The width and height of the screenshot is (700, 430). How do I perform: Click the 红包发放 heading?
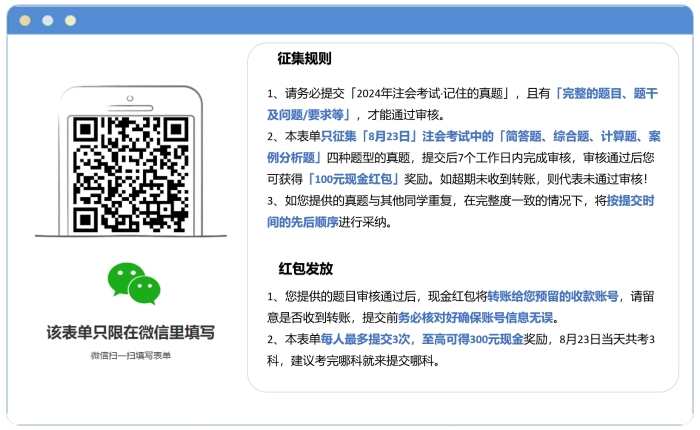pos(304,269)
